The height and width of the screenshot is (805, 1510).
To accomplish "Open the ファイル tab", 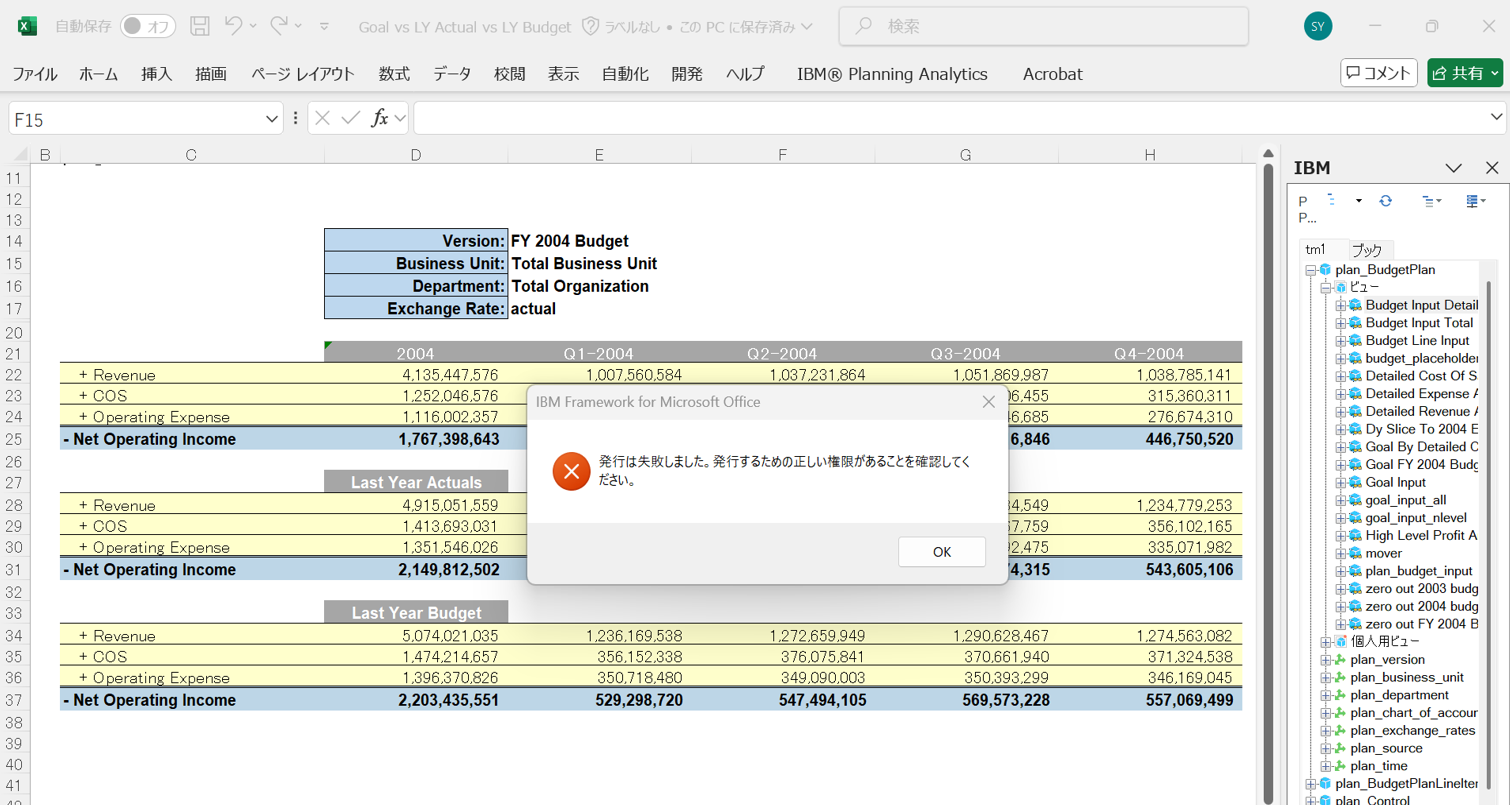I will click(x=34, y=74).
